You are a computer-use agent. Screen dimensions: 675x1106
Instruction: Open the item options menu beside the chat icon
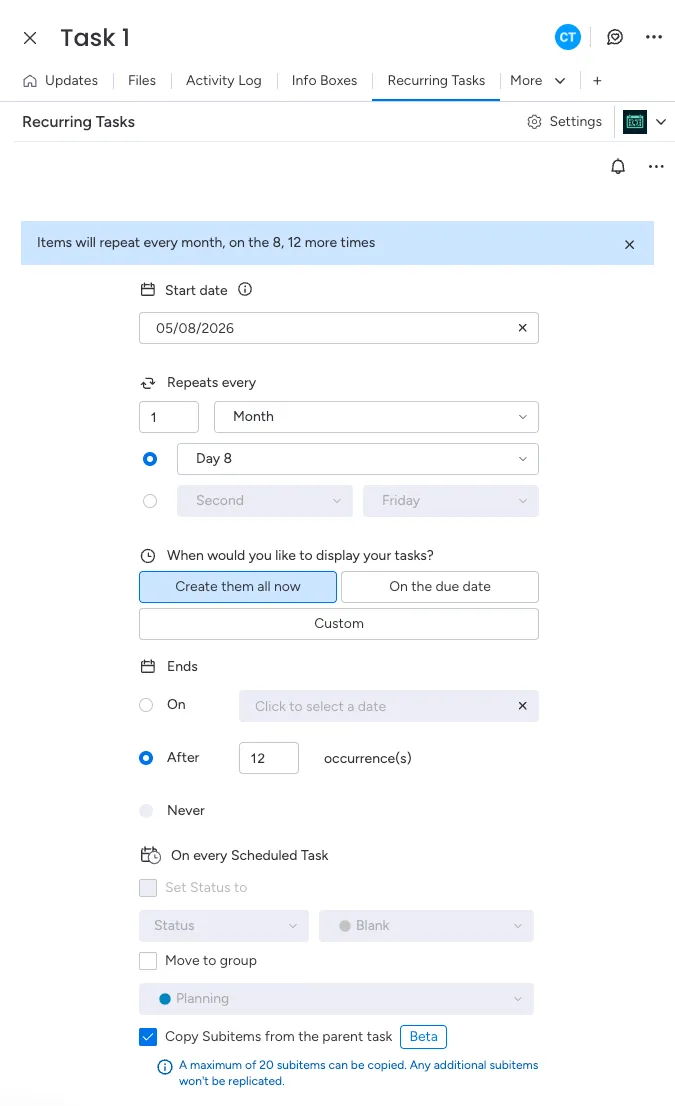coord(654,37)
